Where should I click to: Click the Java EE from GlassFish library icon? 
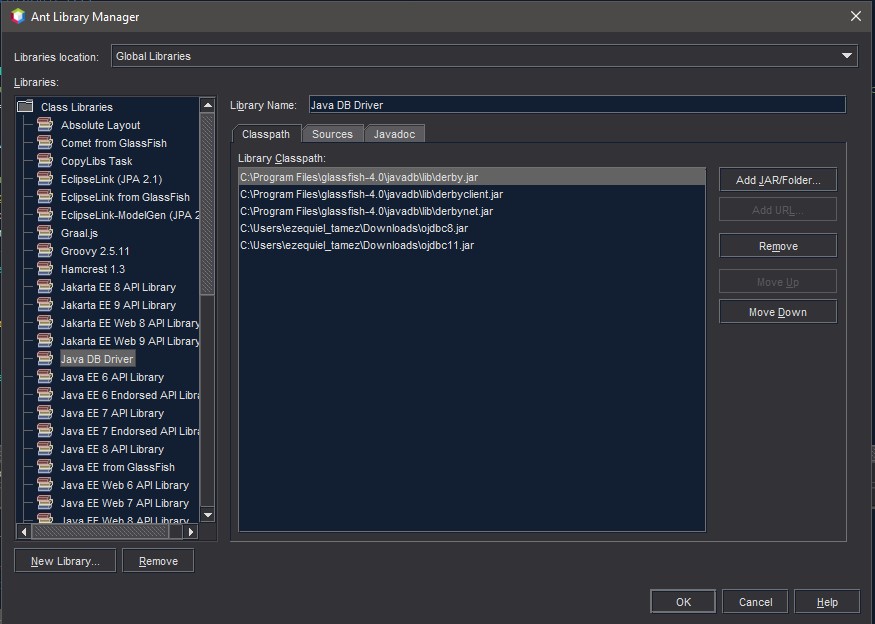pos(45,467)
